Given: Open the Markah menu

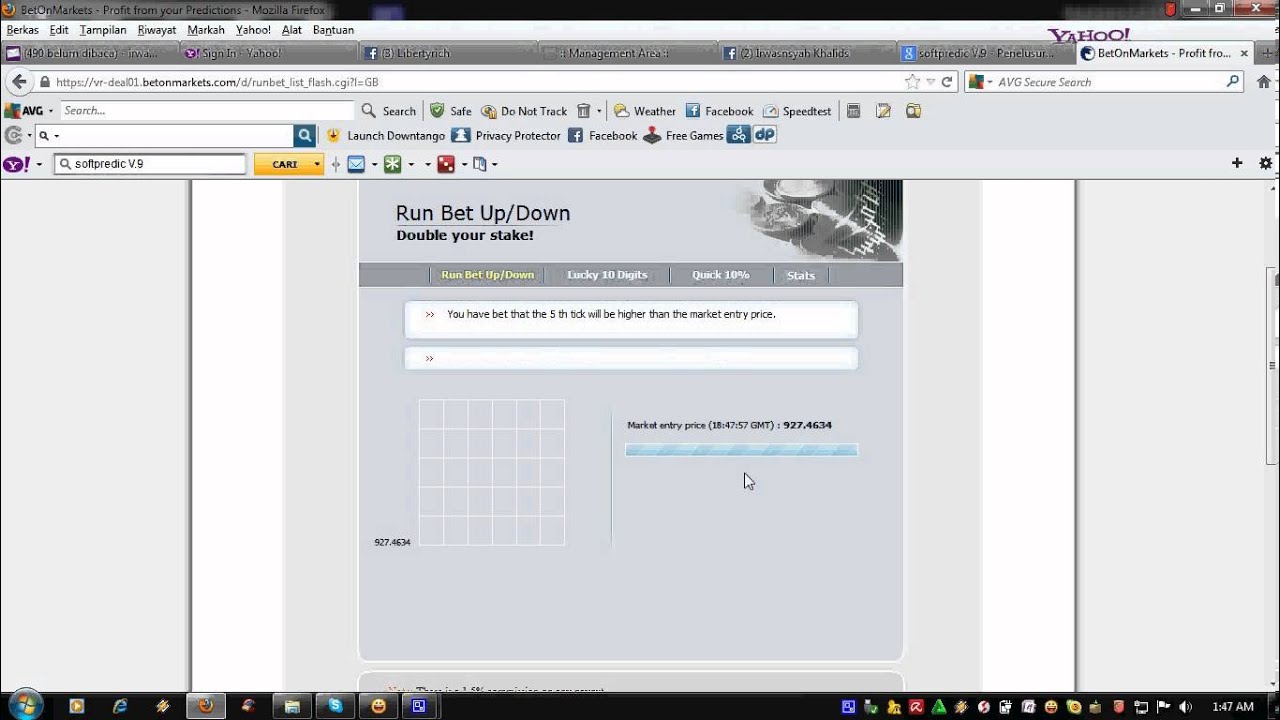Looking at the screenshot, I should (206, 30).
